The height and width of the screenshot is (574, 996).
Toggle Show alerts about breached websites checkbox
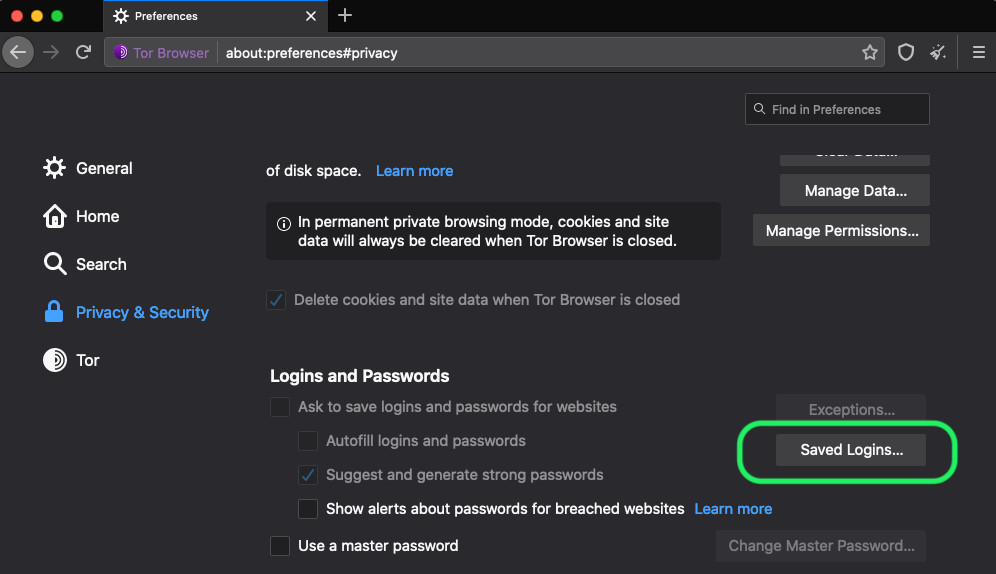[x=308, y=509]
